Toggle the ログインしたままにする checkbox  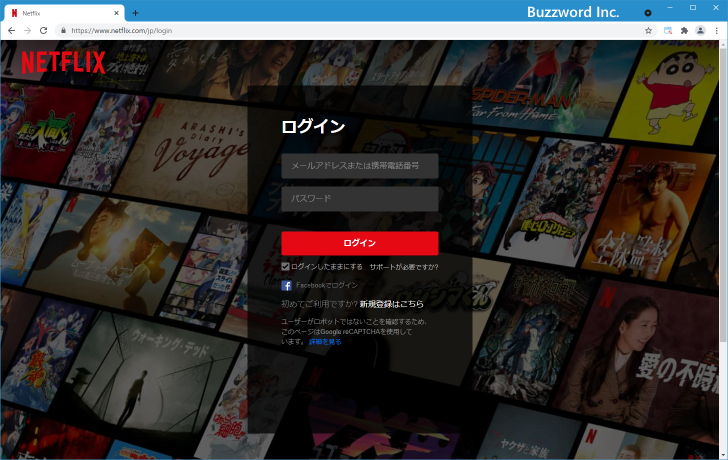pos(286,266)
